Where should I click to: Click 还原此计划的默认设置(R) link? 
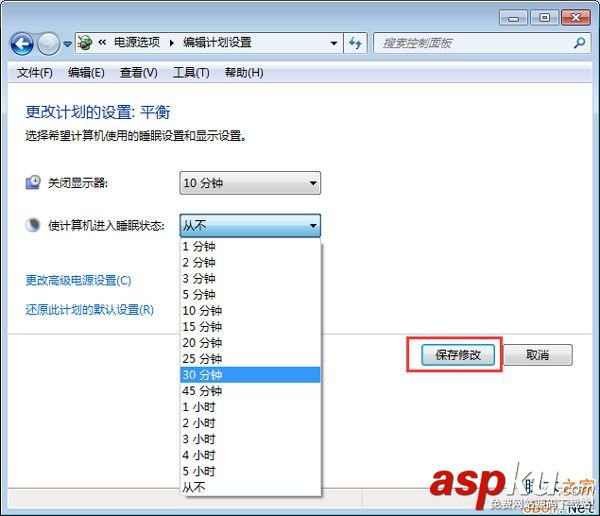click(x=90, y=310)
